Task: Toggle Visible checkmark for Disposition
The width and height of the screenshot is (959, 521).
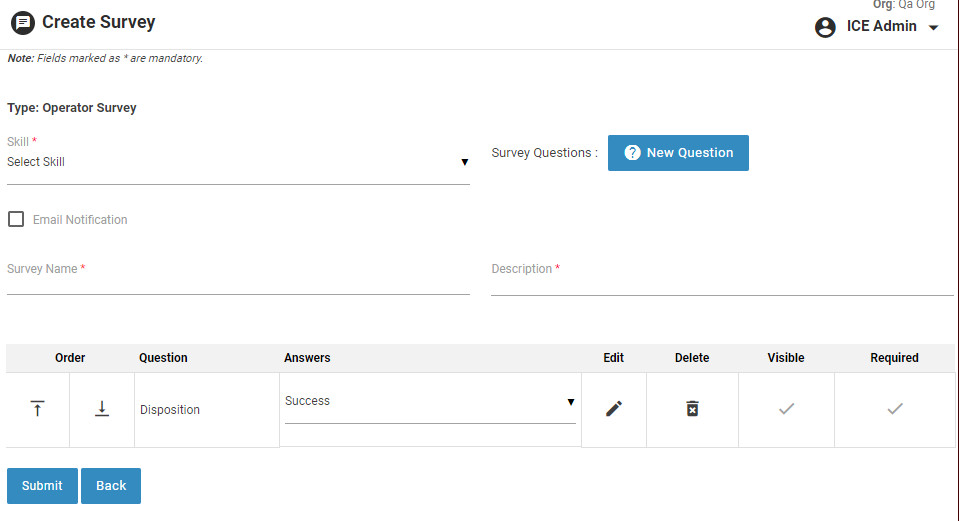Action: [786, 409]
